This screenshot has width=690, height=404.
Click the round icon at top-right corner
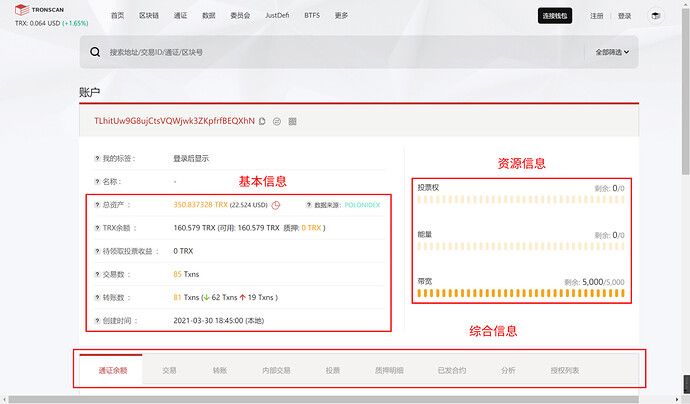point(655,16)
